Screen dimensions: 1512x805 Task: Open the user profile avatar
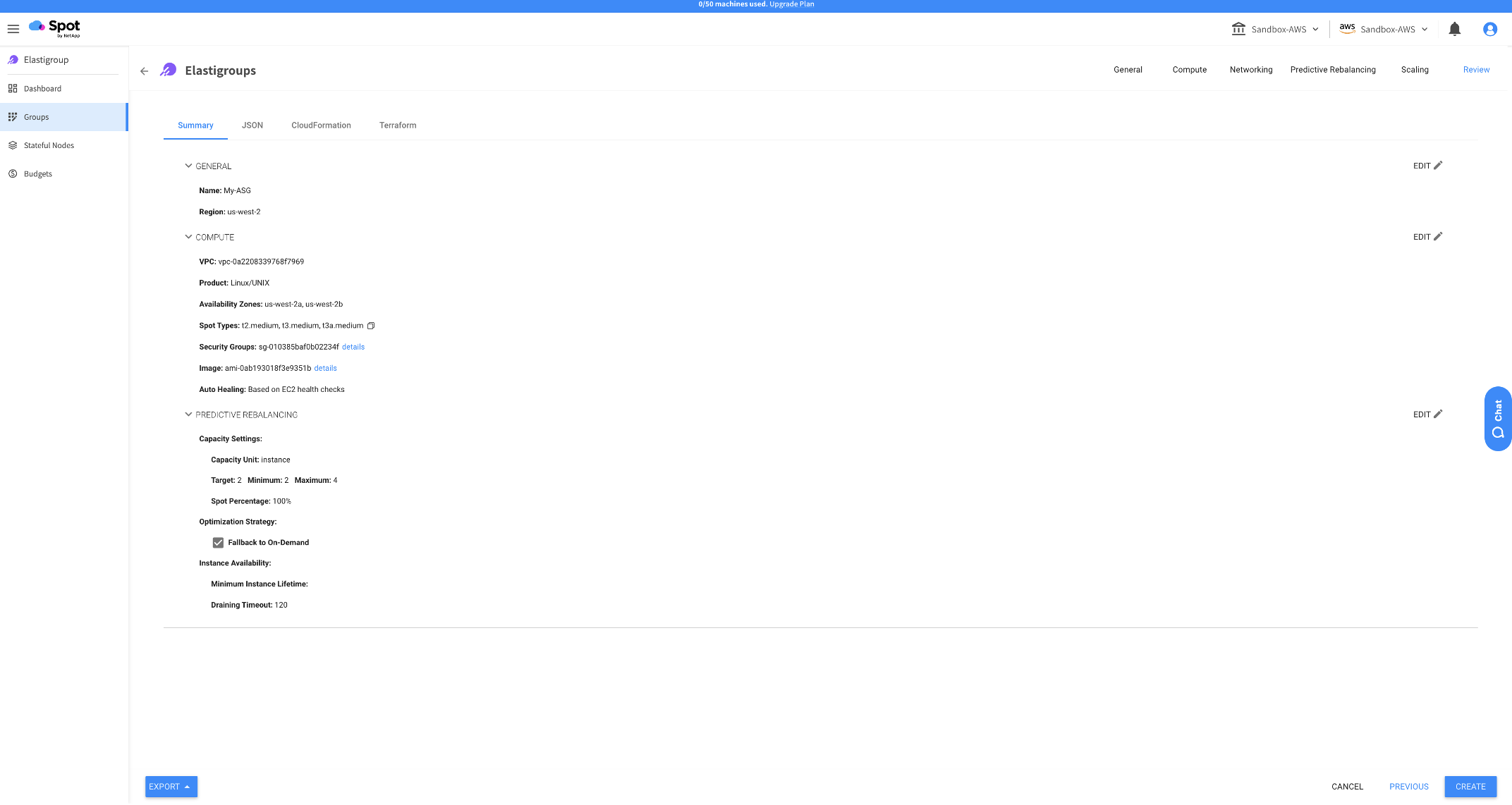click(1489, 29)
